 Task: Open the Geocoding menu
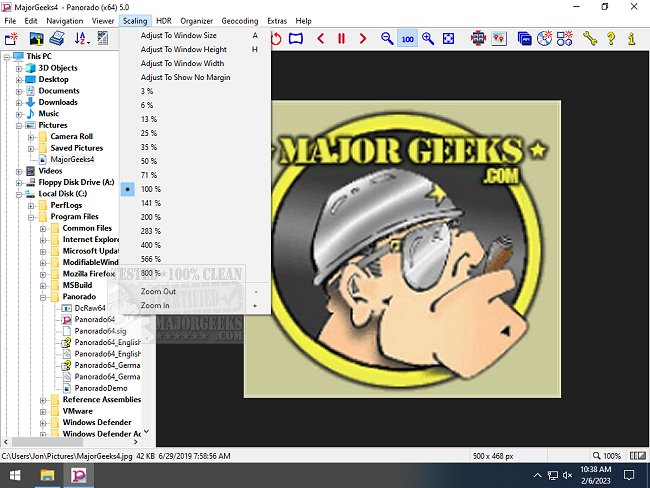point(240,21)
